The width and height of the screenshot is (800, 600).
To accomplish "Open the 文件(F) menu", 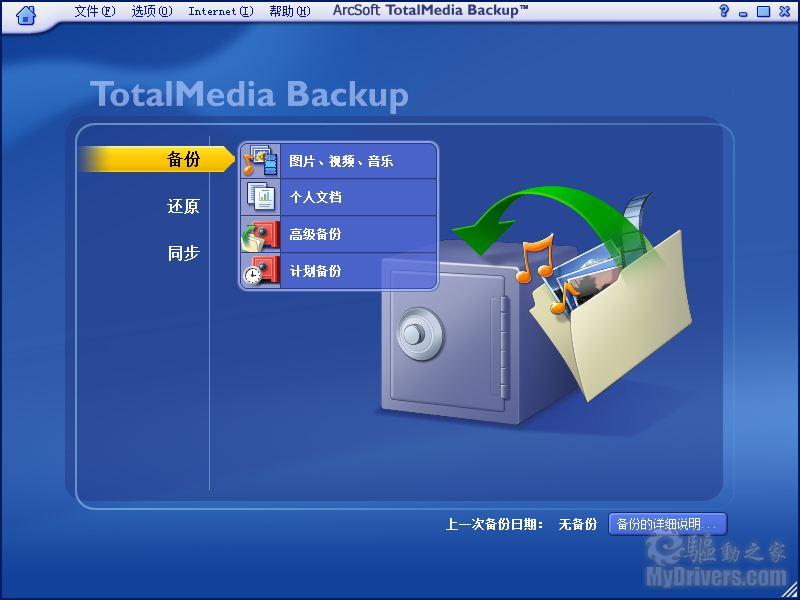I will [95, 11].
